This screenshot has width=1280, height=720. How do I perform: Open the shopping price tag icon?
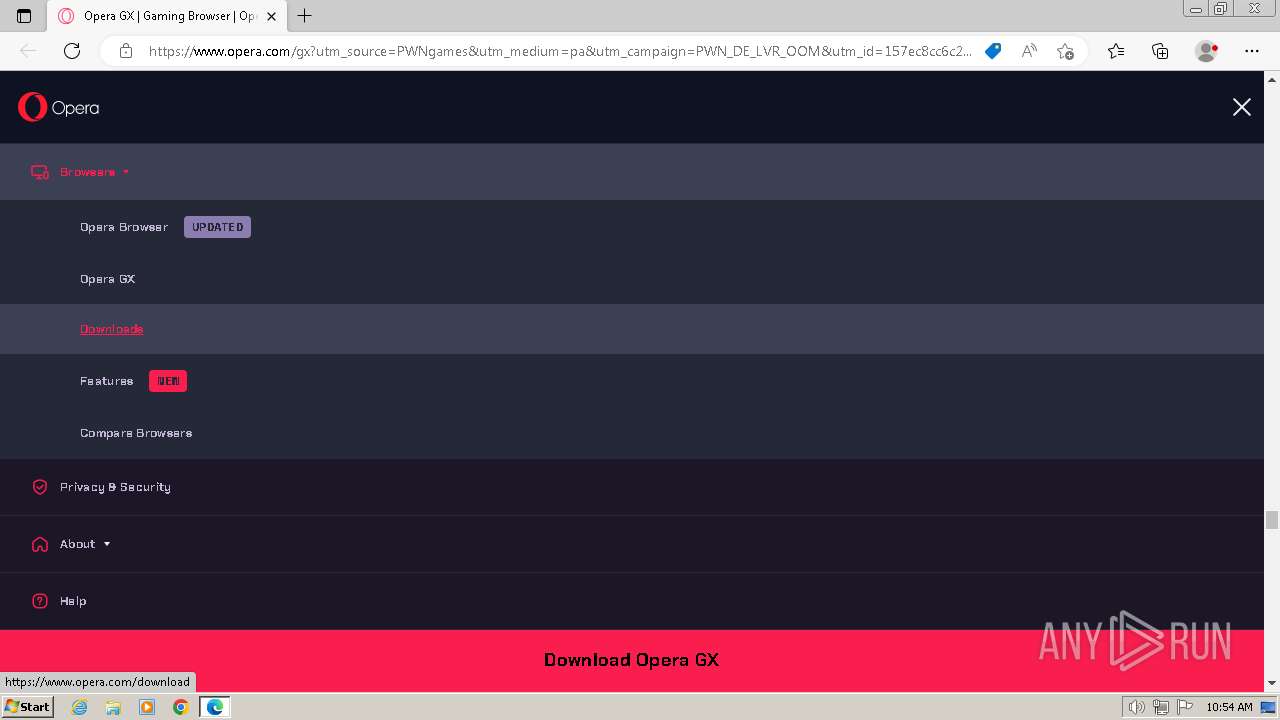[993, 51]
